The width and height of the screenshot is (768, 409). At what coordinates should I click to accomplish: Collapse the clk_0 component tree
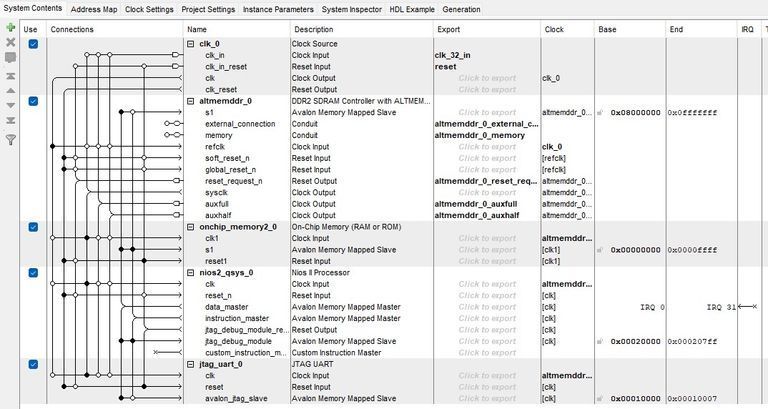click(191, 44)
